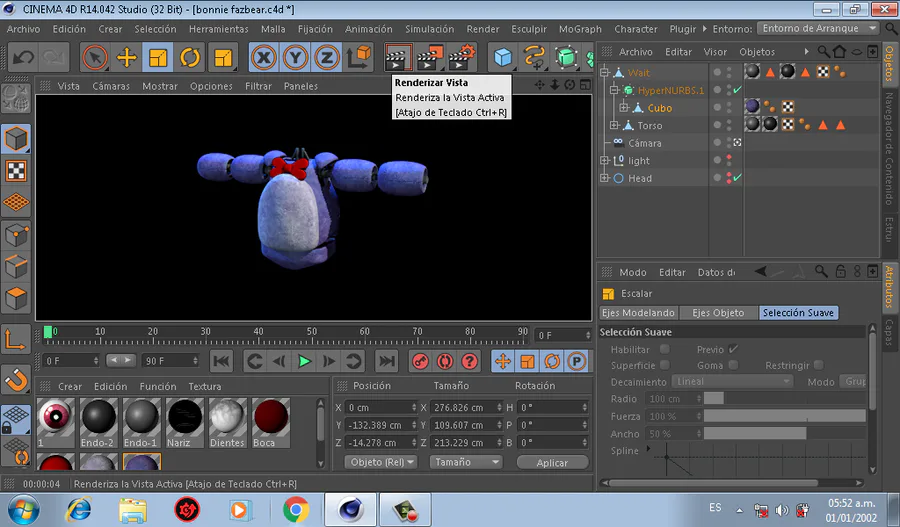Click the axis L-shaped icon in the sidebar
Screen dimensions: 900x527
[16, 339]
